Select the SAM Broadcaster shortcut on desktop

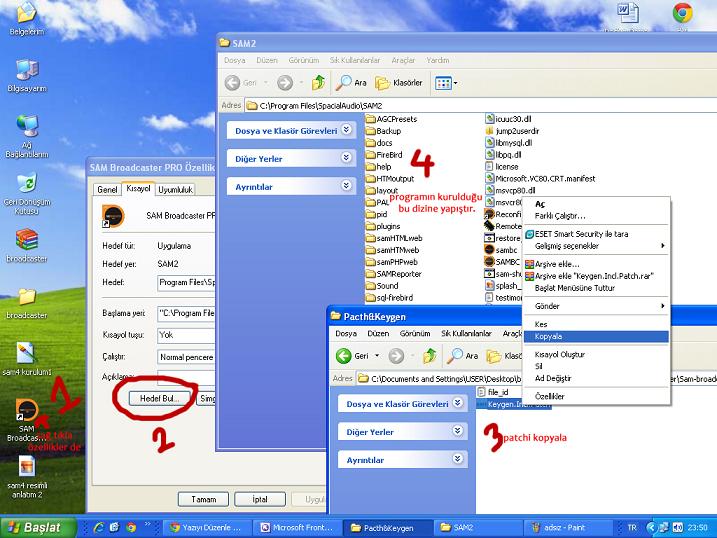(27, 421)
